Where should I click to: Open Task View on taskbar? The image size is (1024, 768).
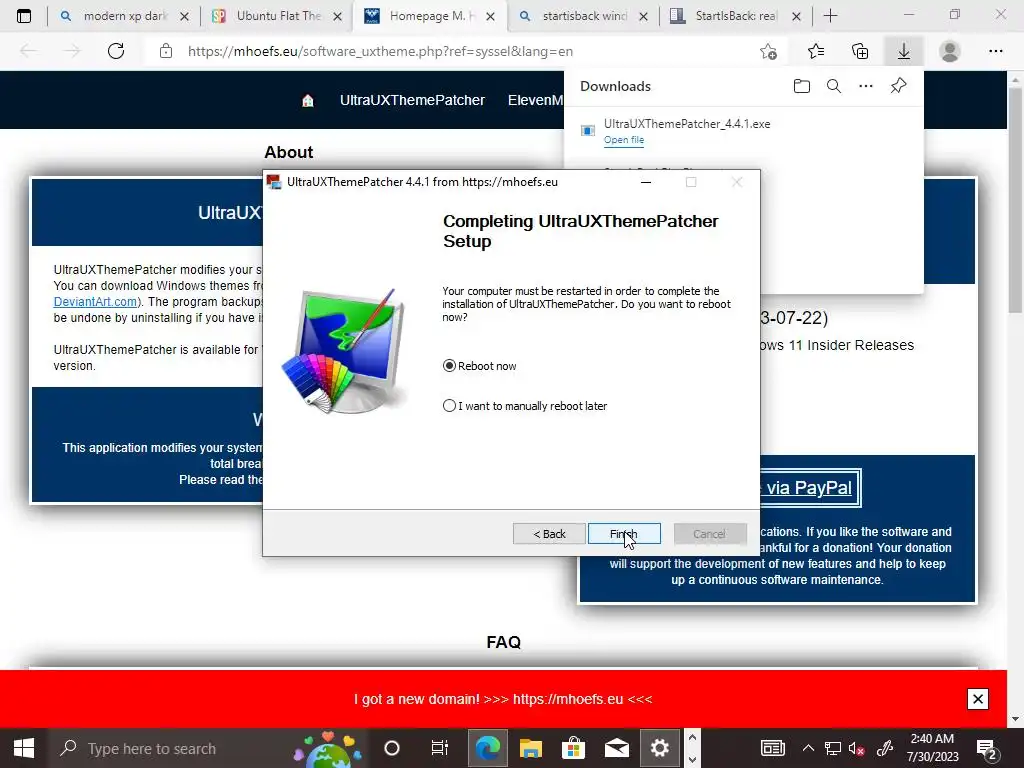point(440,748)
